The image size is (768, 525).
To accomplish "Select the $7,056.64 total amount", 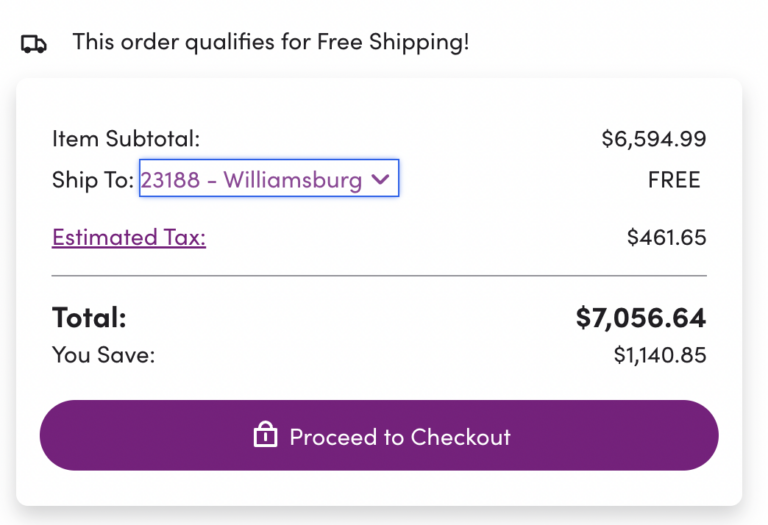I will click(641, 318).
